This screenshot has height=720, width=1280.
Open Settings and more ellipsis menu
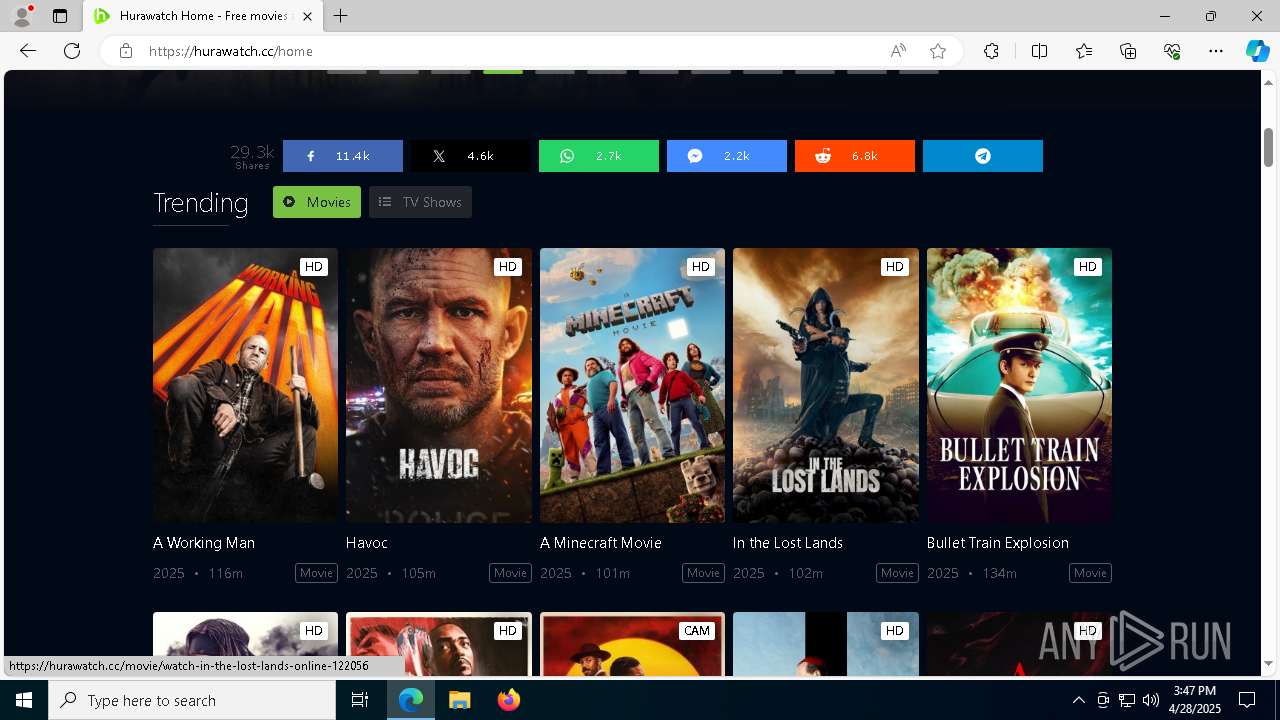click(x=1216, y=51)
